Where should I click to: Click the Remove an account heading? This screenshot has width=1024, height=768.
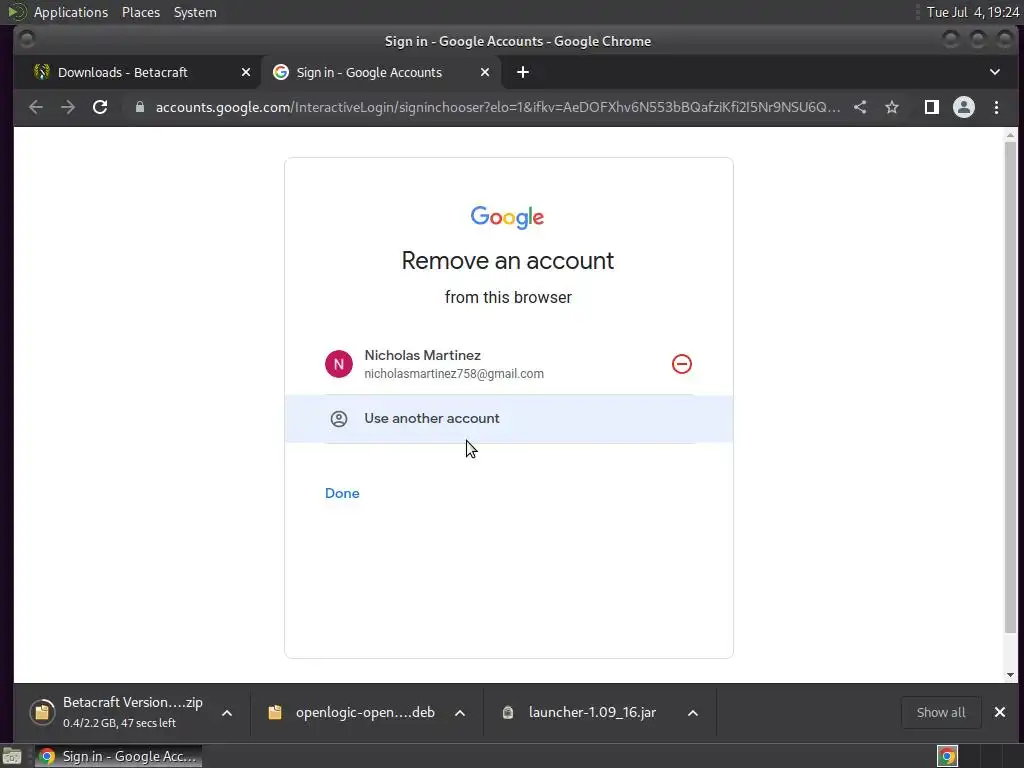click(507, 261)
